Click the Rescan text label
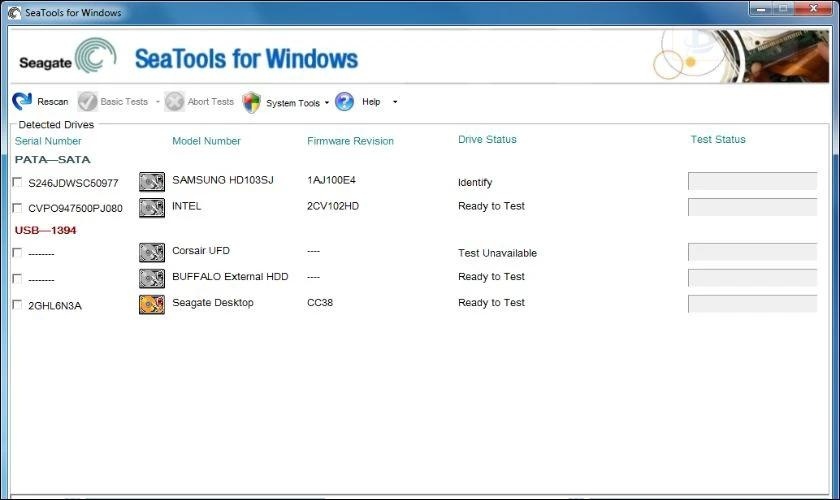 [53, 102]
